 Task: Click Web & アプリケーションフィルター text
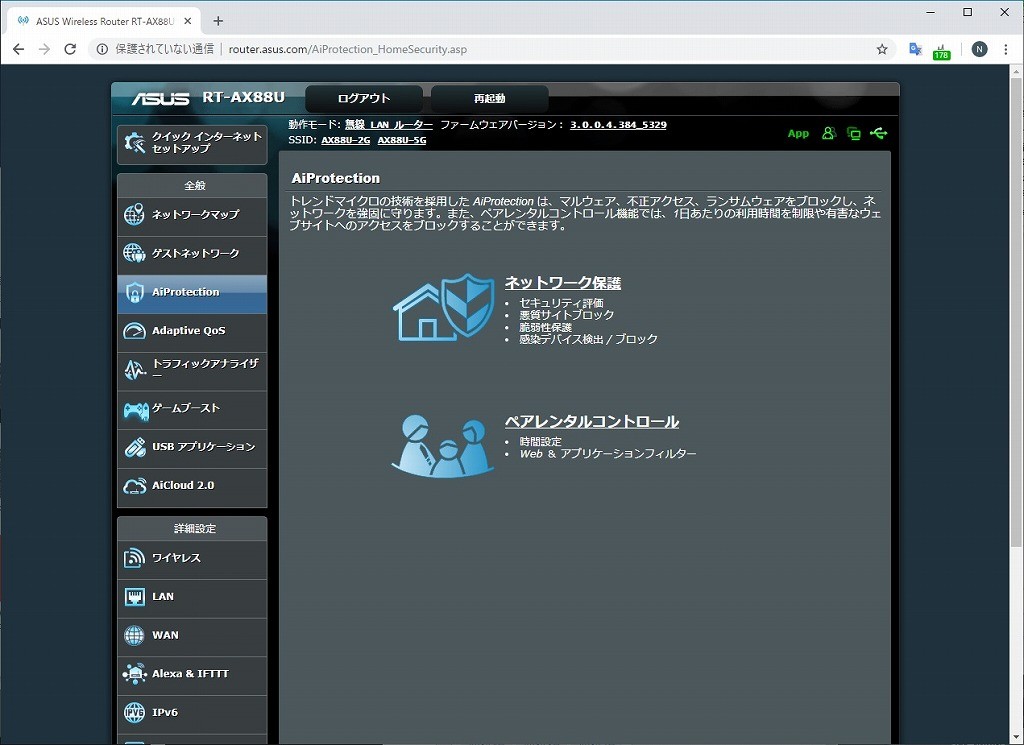pyautogui.click(x=608, y=454)
